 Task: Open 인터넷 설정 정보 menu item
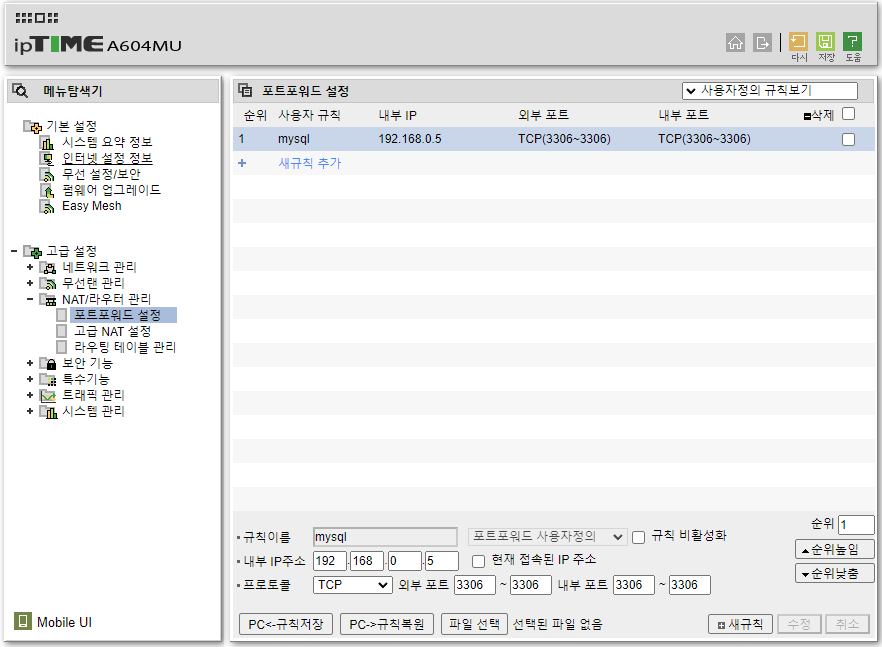[107, 158]
